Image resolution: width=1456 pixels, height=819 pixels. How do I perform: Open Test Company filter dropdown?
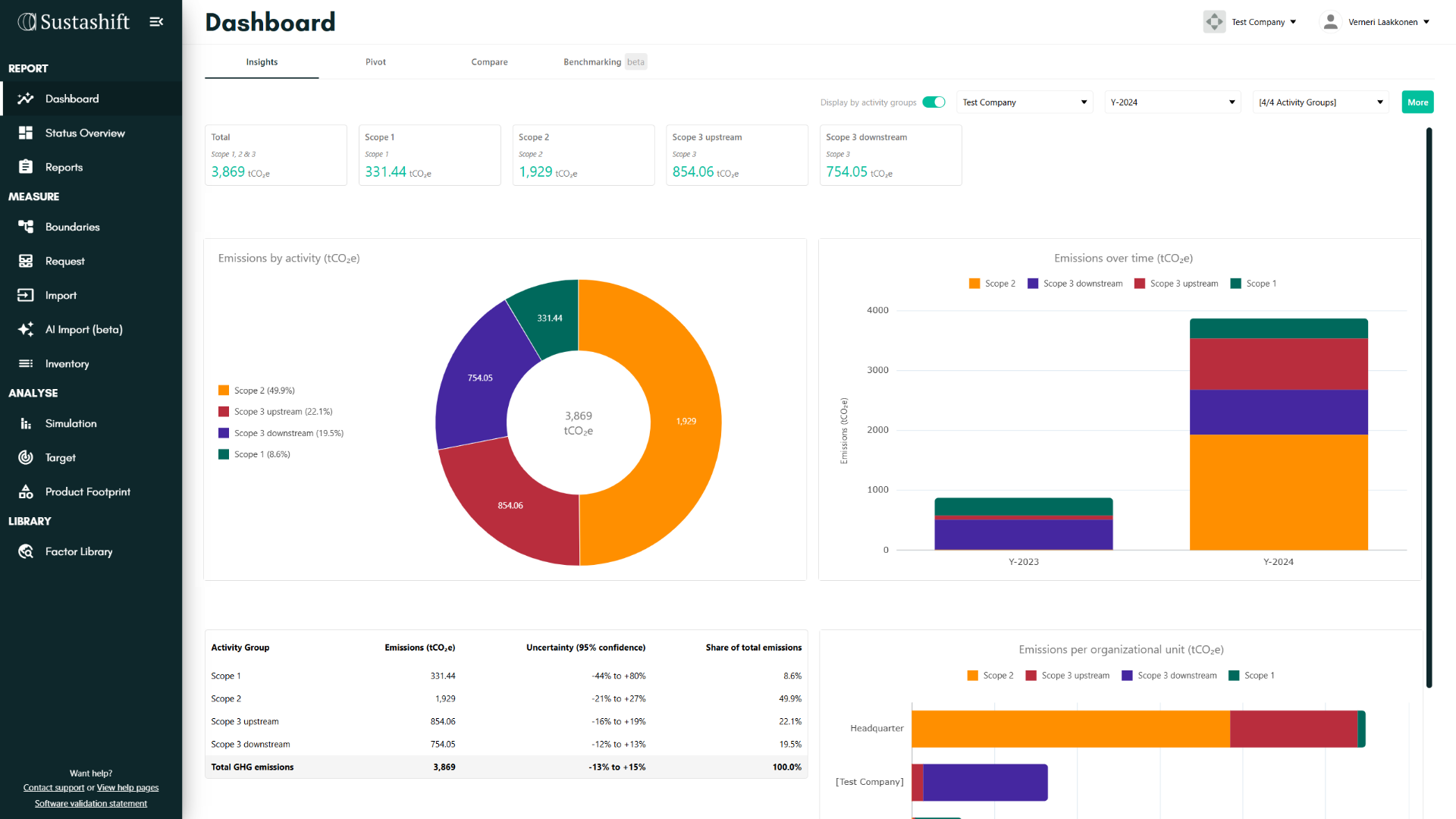click(1024, 102)
